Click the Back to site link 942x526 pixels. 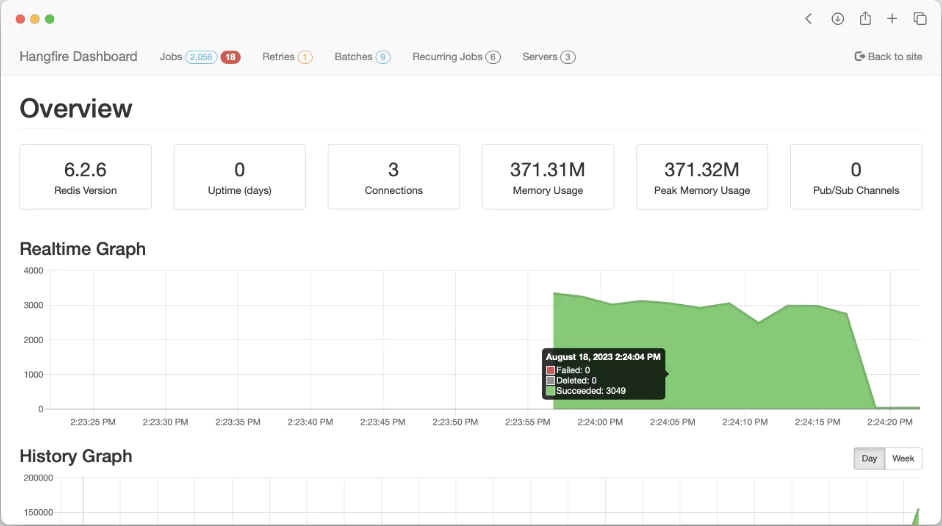pyautogui.click(x=888, y=56)
